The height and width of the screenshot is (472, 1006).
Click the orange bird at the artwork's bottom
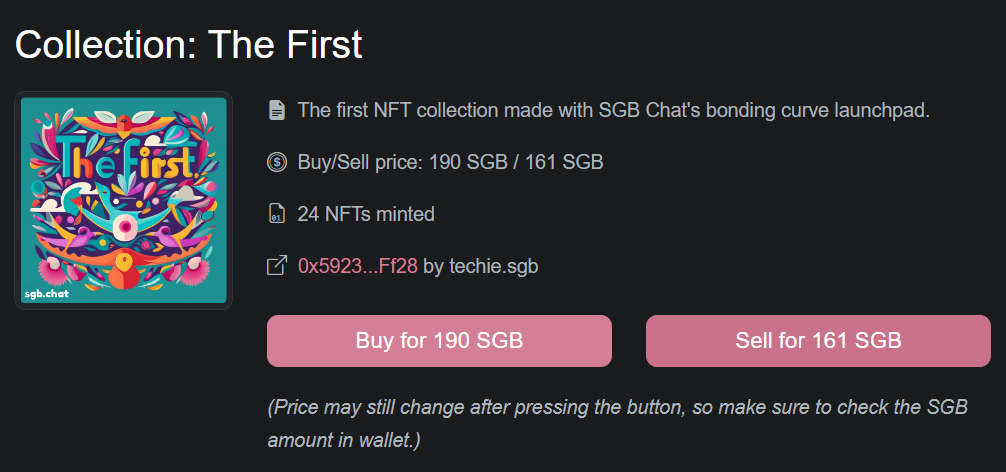[126, 269]
